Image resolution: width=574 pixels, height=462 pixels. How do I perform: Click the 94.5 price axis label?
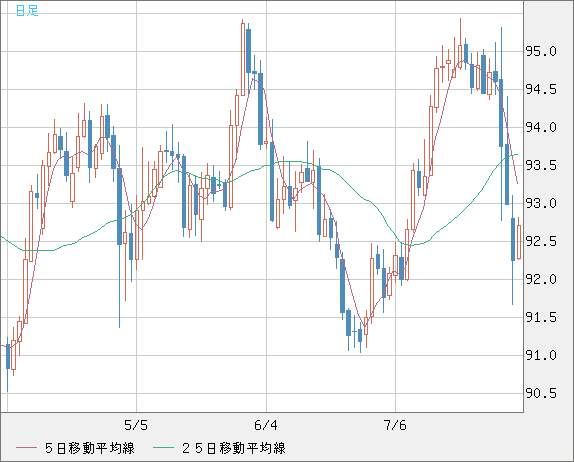coord(541,89)
